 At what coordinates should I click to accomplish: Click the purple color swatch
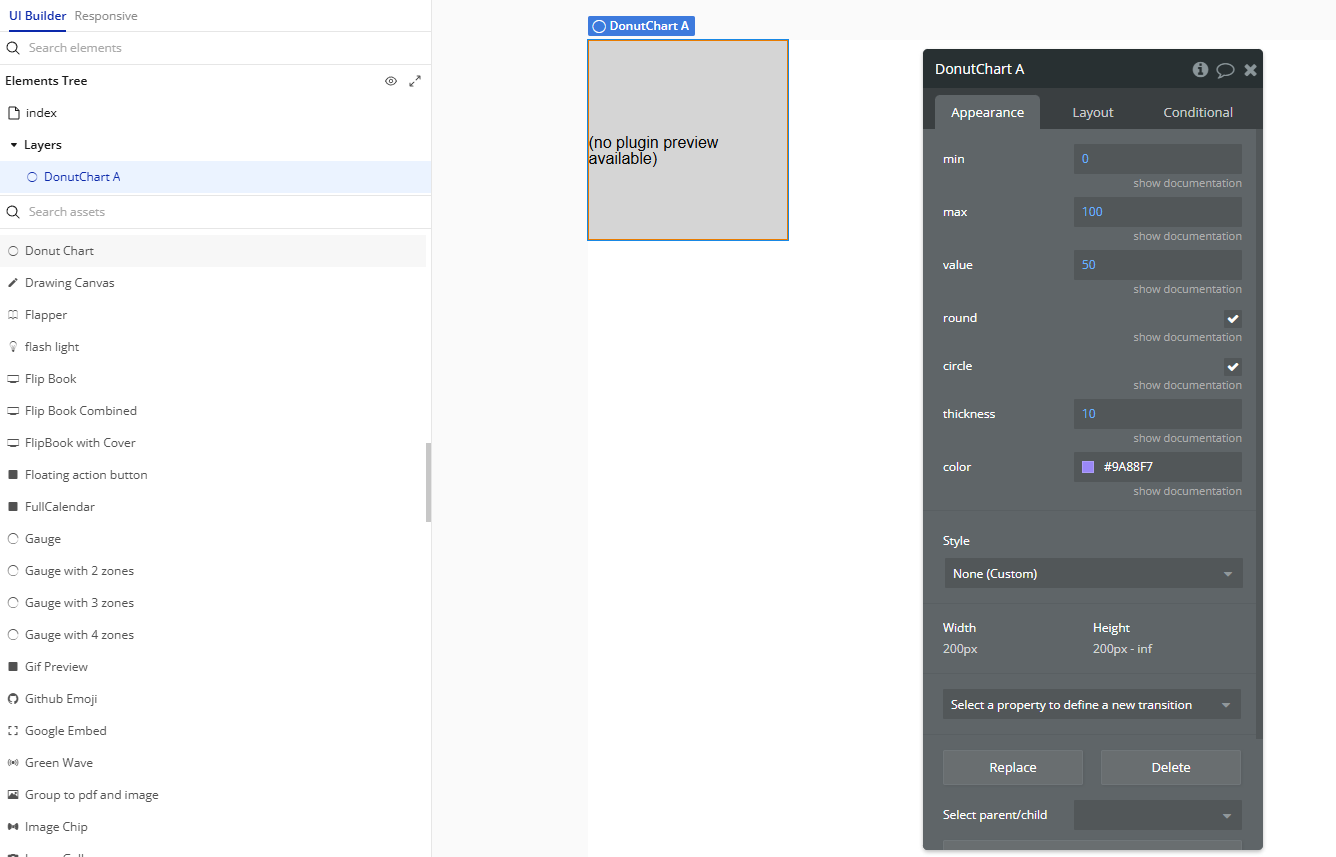click(1088, 467)
